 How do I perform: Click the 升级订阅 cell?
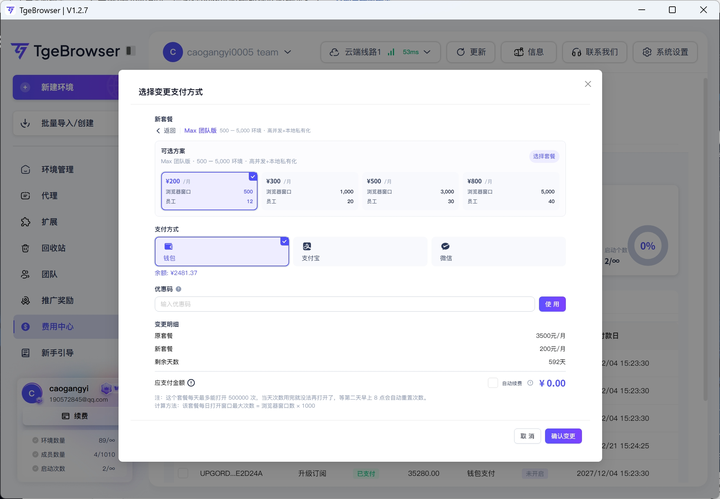[x=312, y=473]
